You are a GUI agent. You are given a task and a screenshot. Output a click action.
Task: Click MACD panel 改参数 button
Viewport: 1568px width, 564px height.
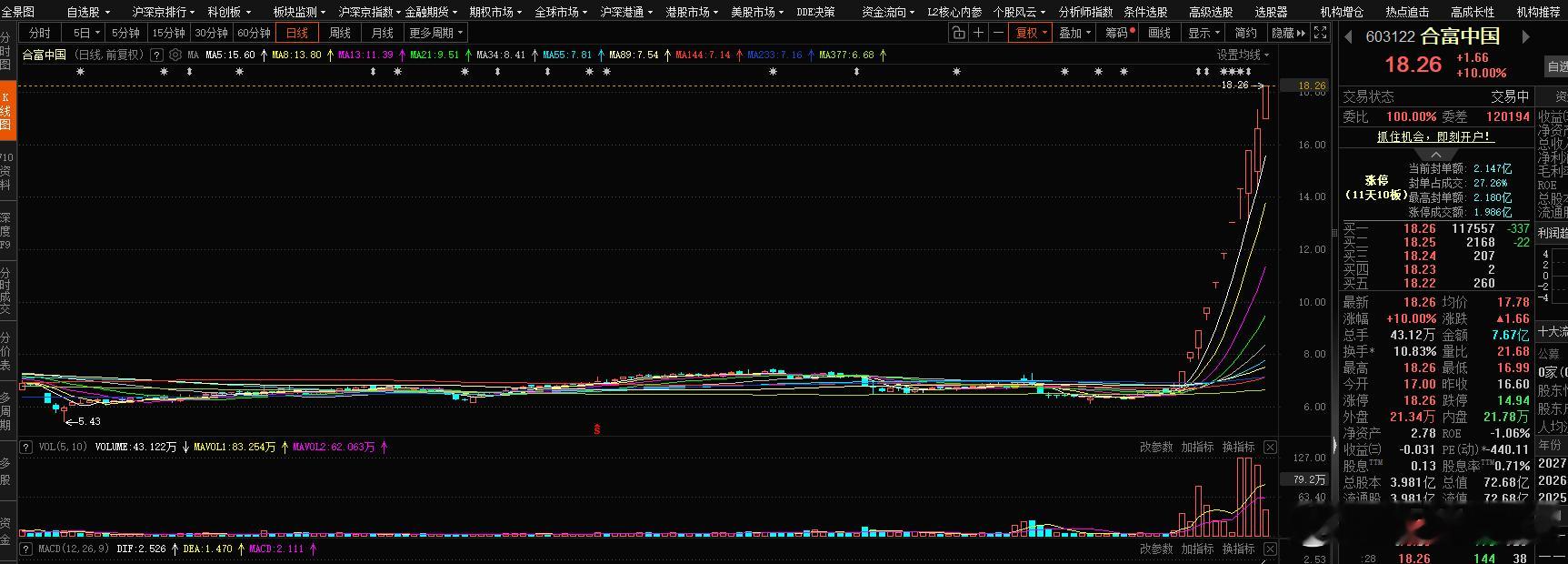point(1156,549)
